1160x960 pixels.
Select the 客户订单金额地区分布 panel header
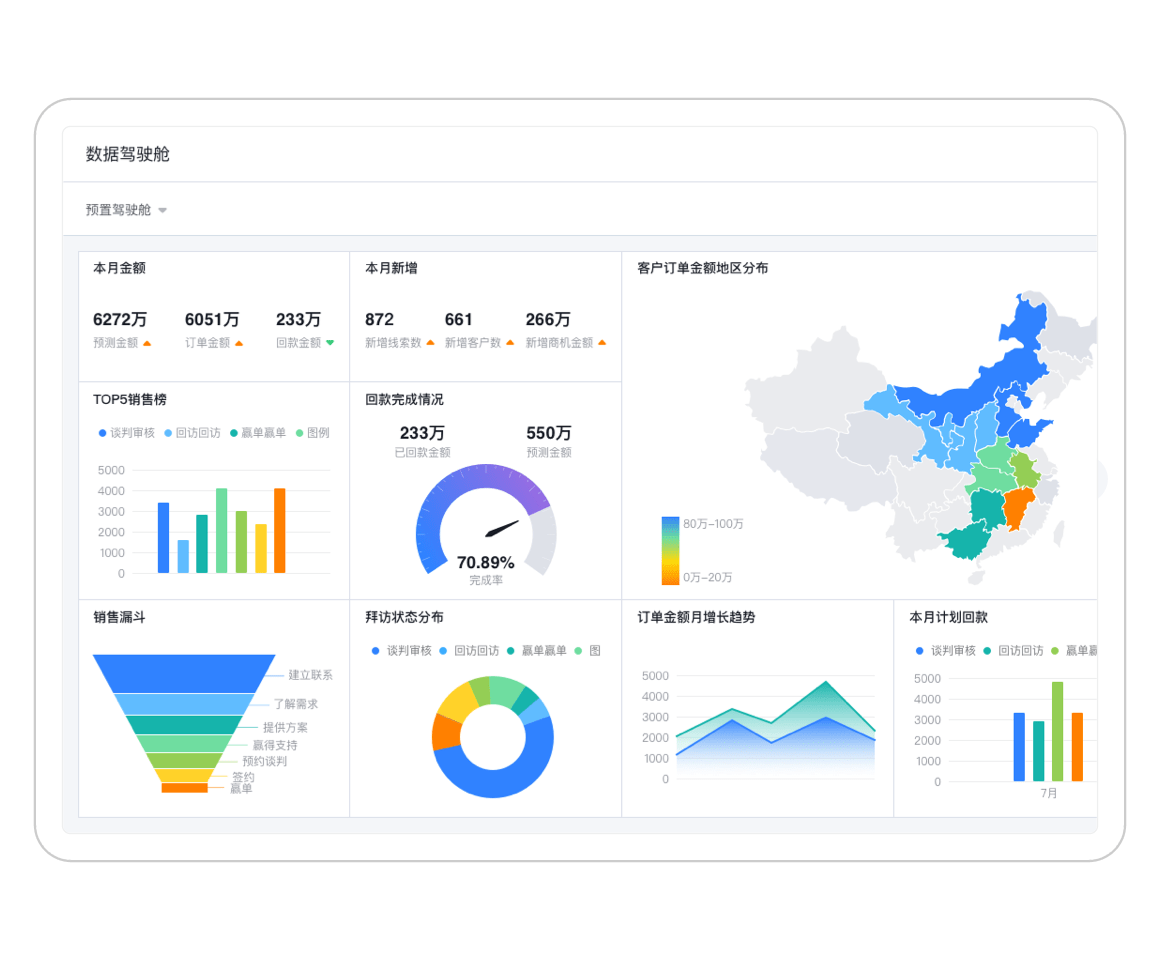pos(703,268)
